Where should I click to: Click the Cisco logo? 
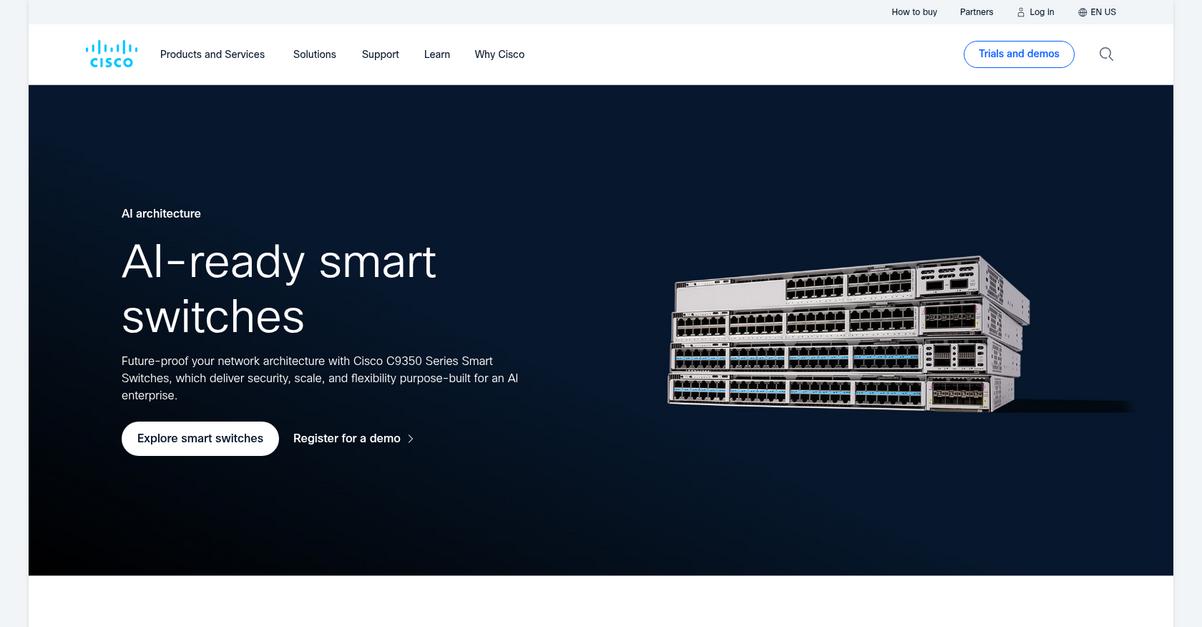click(112, 54)
